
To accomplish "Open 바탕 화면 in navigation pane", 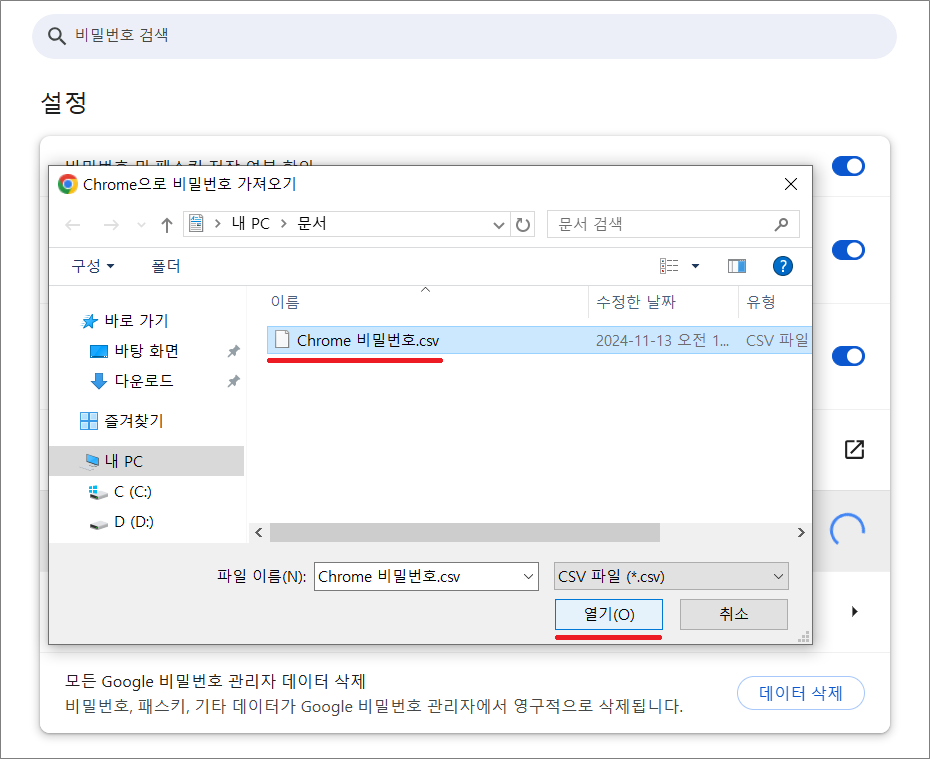I will click(146, 351).
